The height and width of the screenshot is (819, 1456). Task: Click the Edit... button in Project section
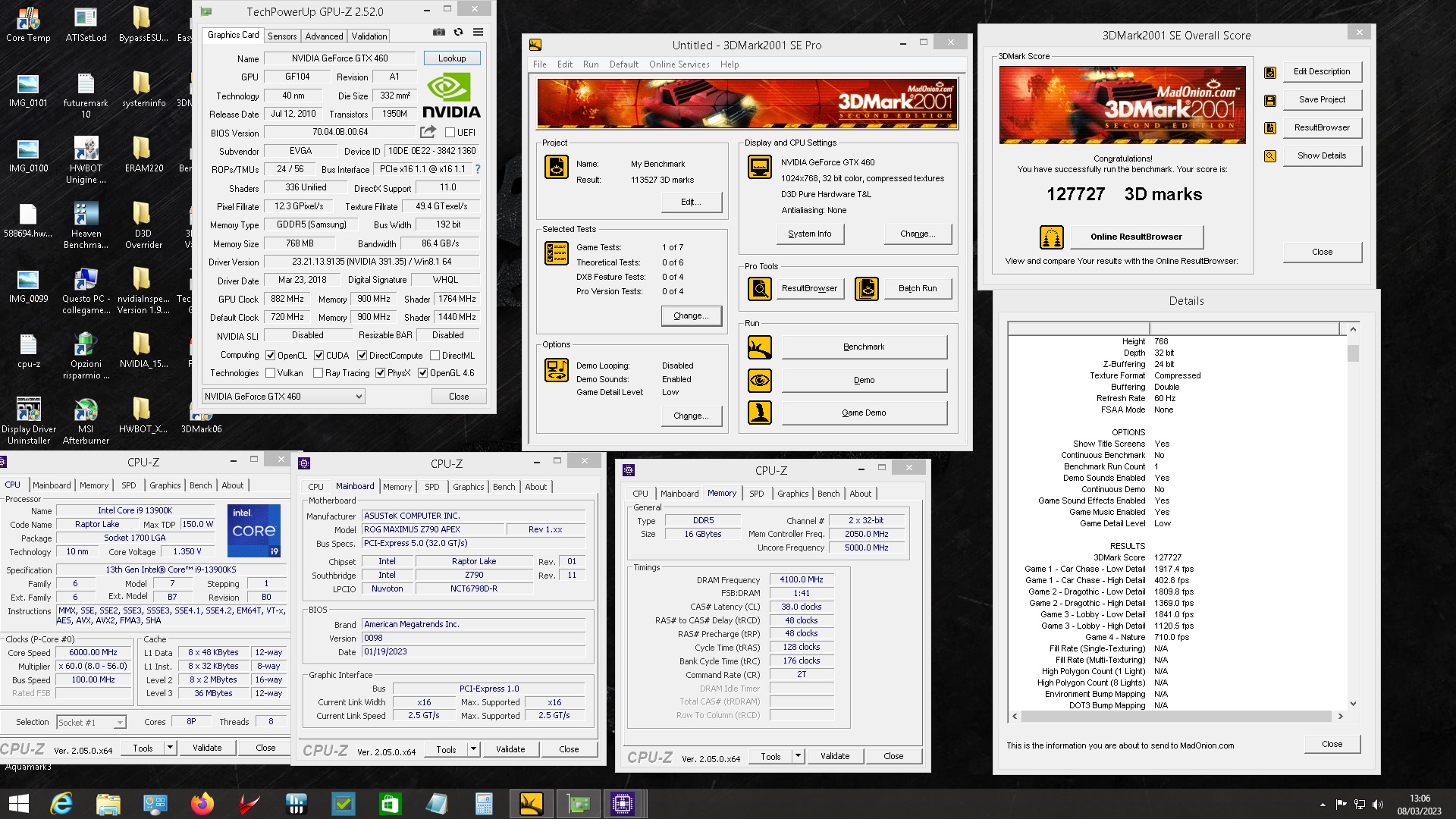[x=691, y=202]
